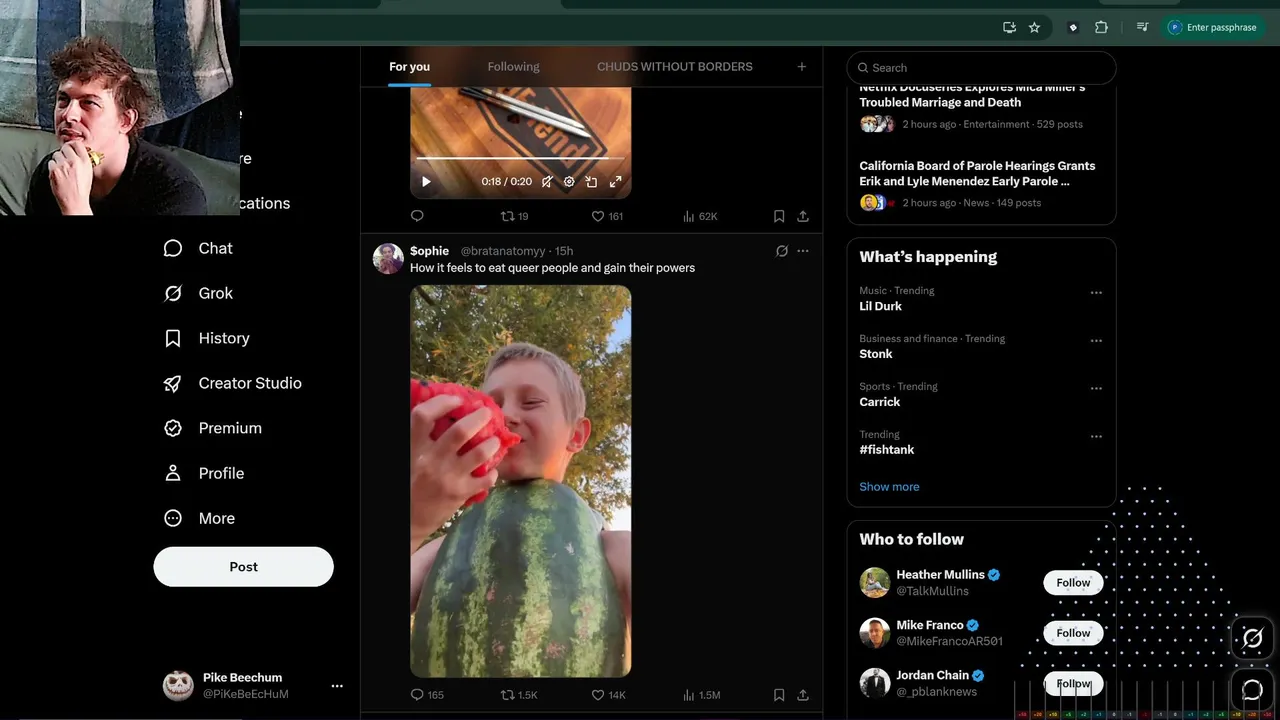Open more options for the $ophie post

pyautogui.click(x=803, y=251)
